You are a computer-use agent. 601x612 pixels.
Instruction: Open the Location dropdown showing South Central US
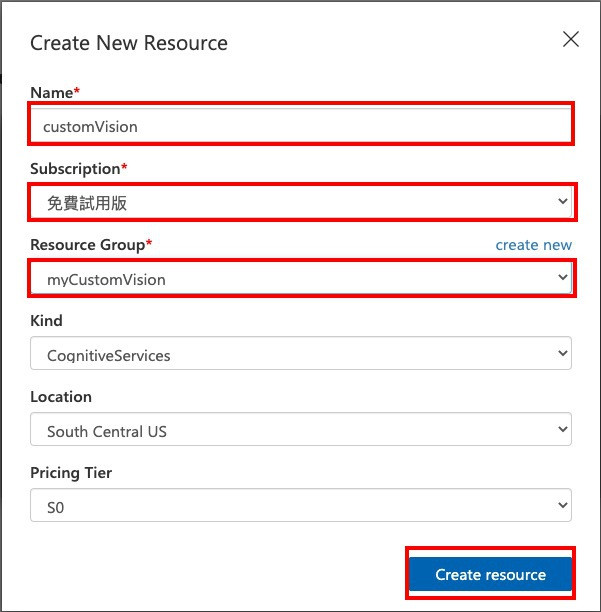[300, 431]
